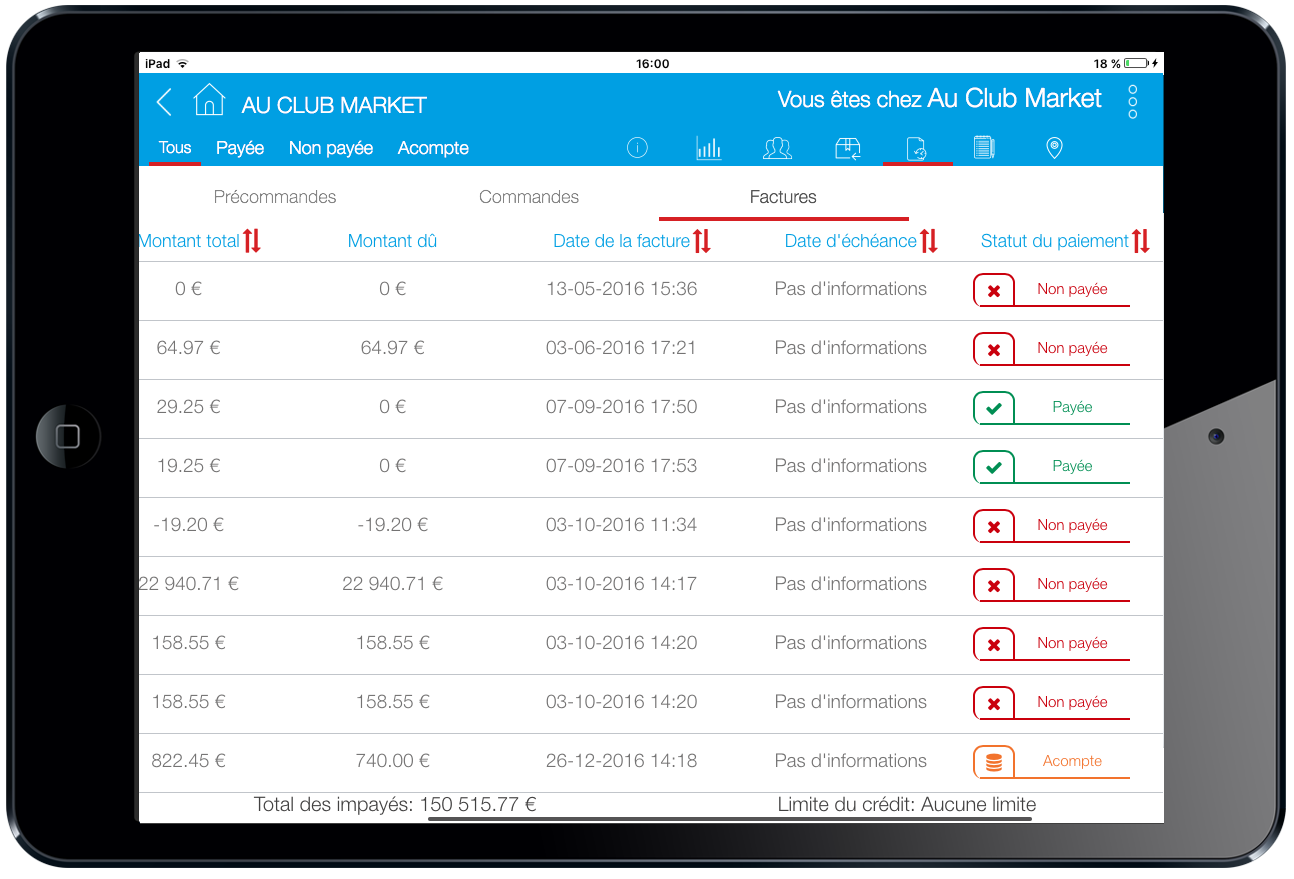Open the notepad notes icon
Image resolution: width=1294 pixels, height=879 pixels.
tap(984, 148)
